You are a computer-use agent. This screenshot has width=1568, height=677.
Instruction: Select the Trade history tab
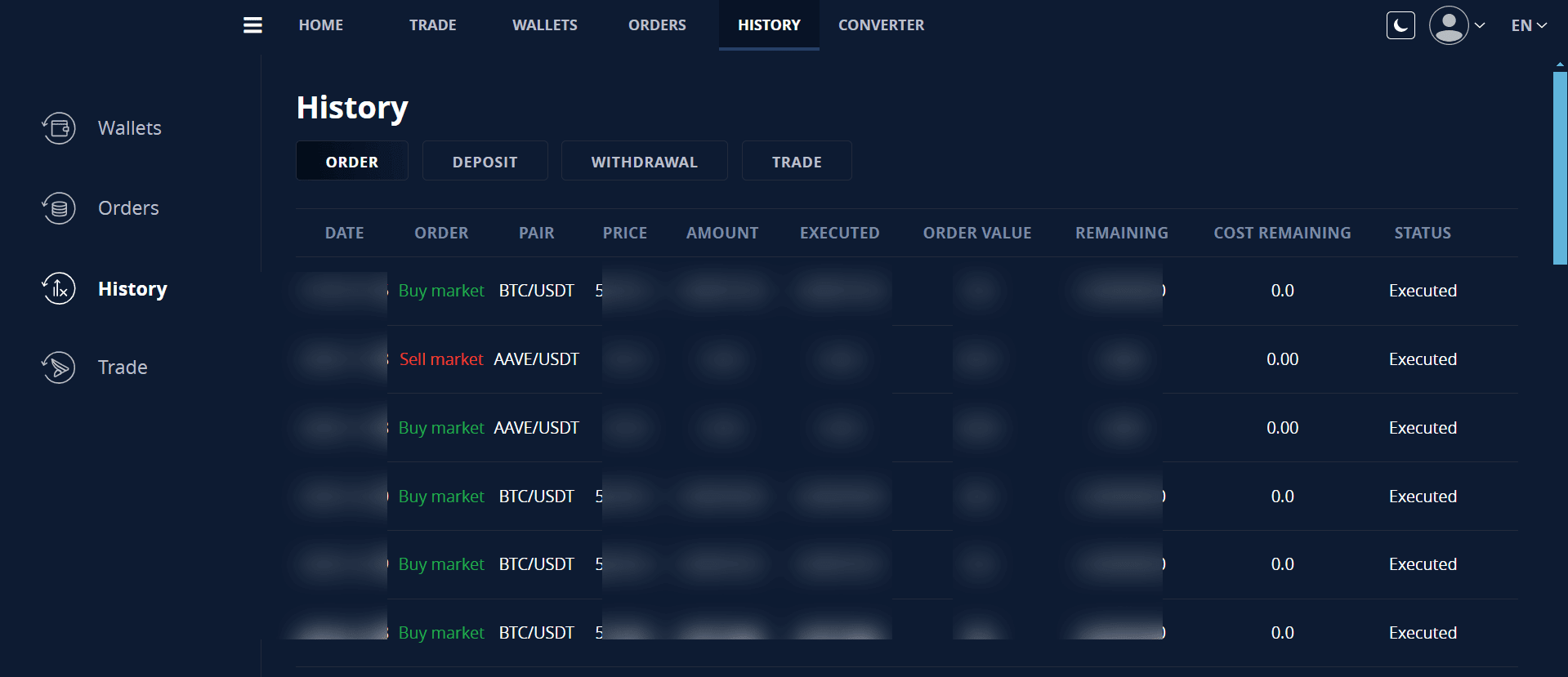click(x=796, y=162)
